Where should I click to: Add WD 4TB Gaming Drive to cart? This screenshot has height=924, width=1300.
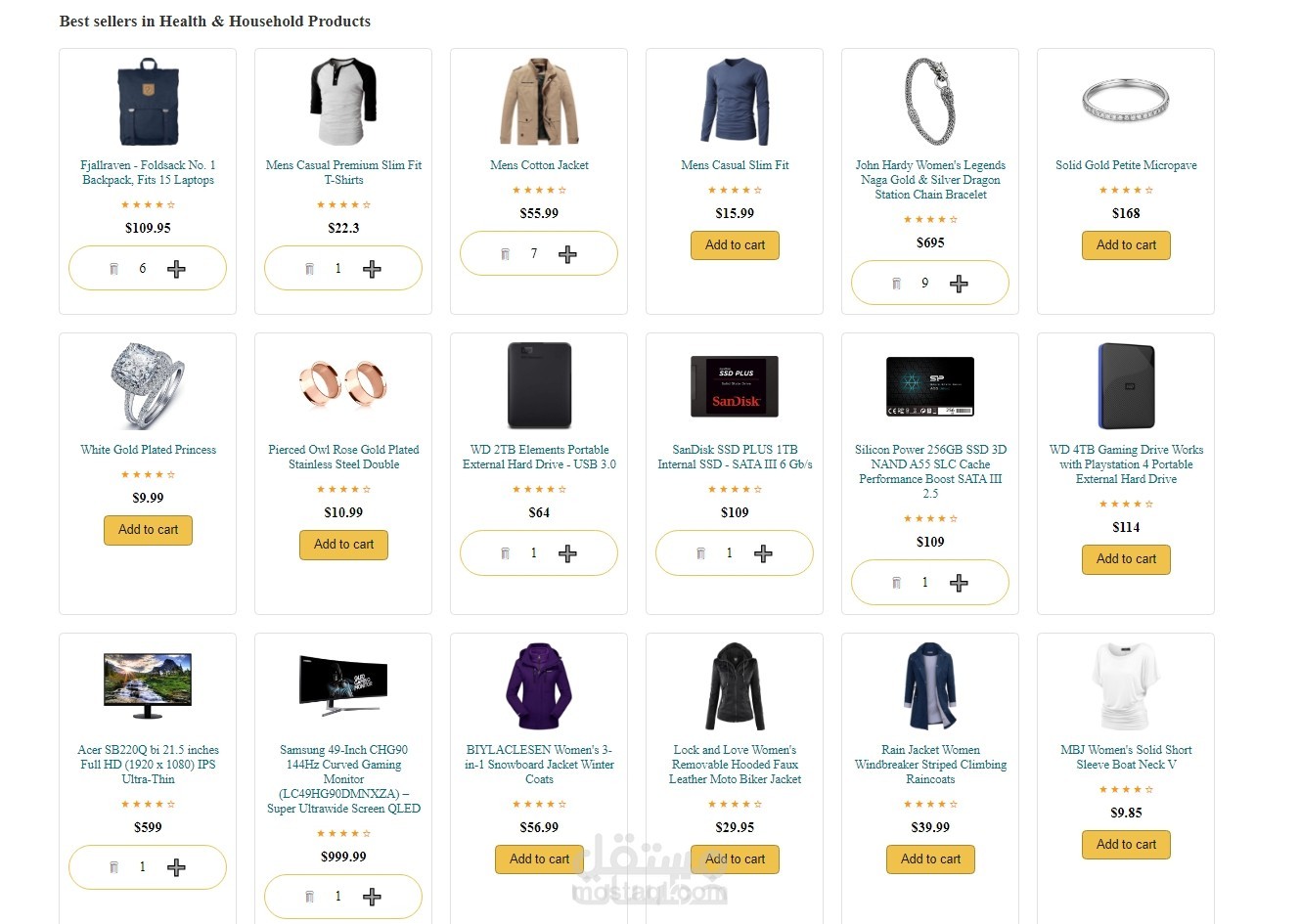point(1126,559)
